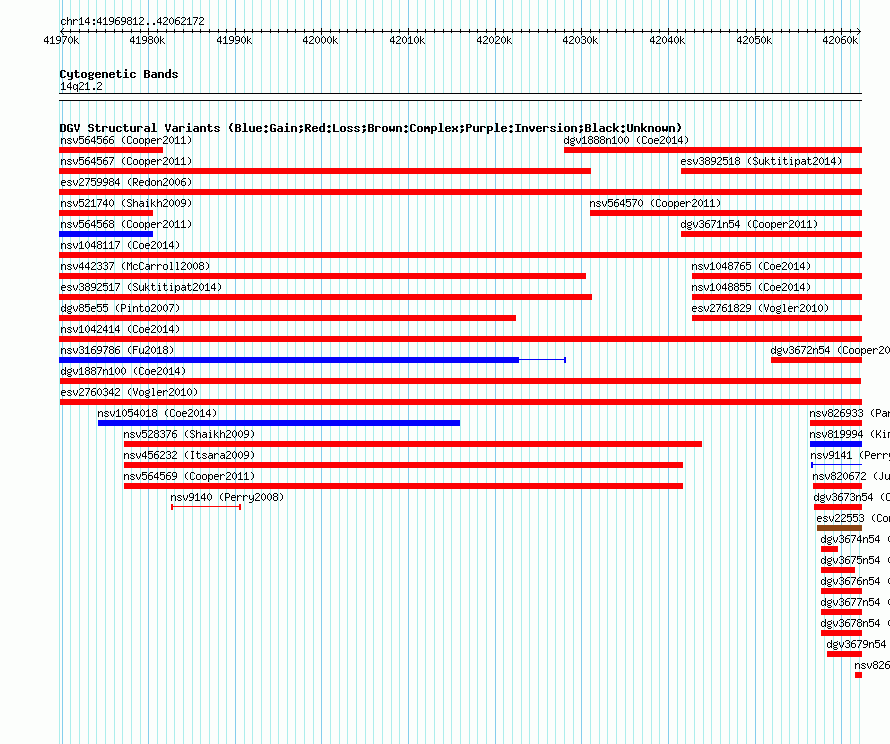The width and height of the screenshot is (890, 744).
Task: Click the 42030k ruler position
Action: click(580, 40)
